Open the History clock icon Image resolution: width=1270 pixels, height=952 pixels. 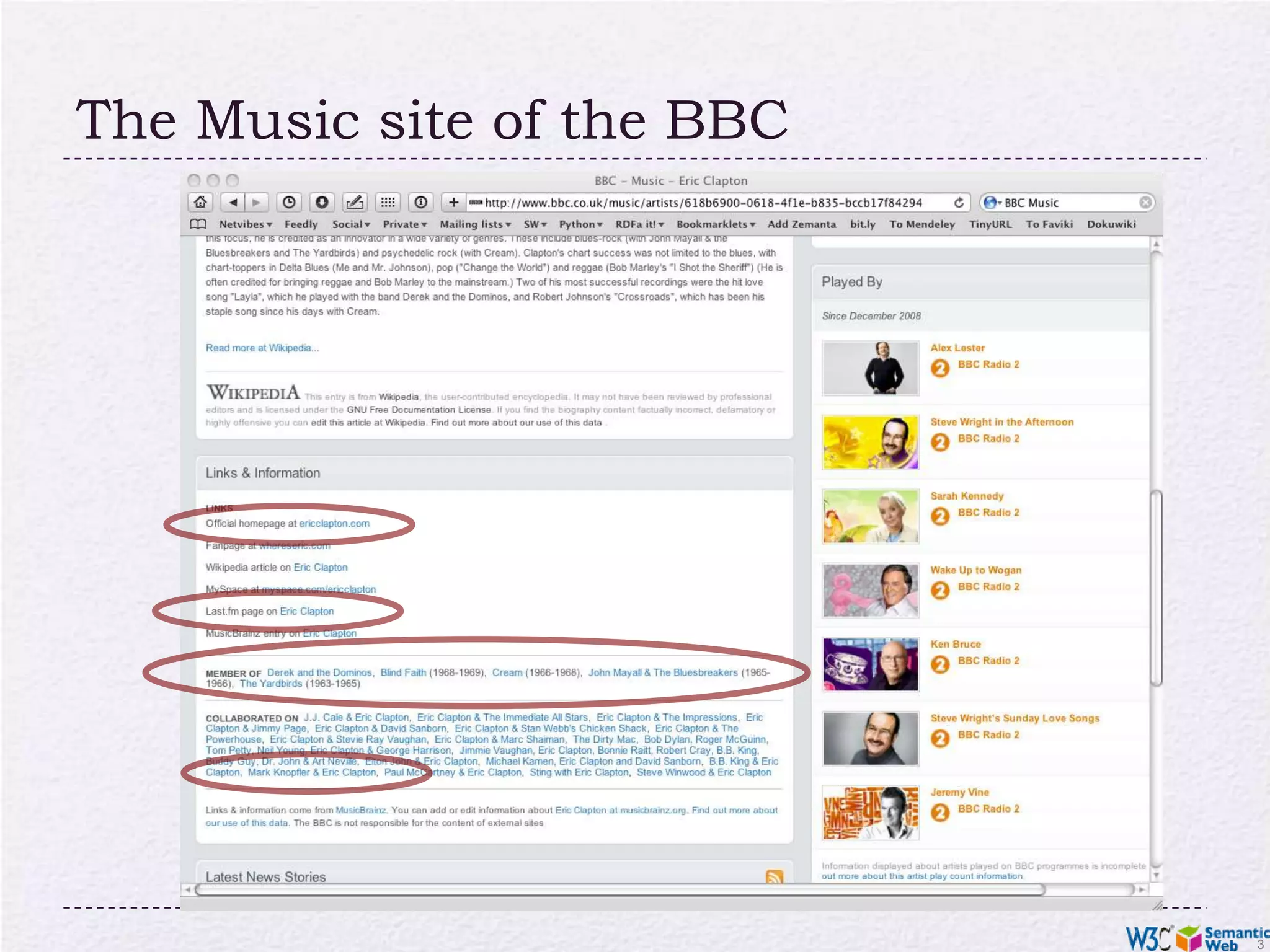coord(289,202)
